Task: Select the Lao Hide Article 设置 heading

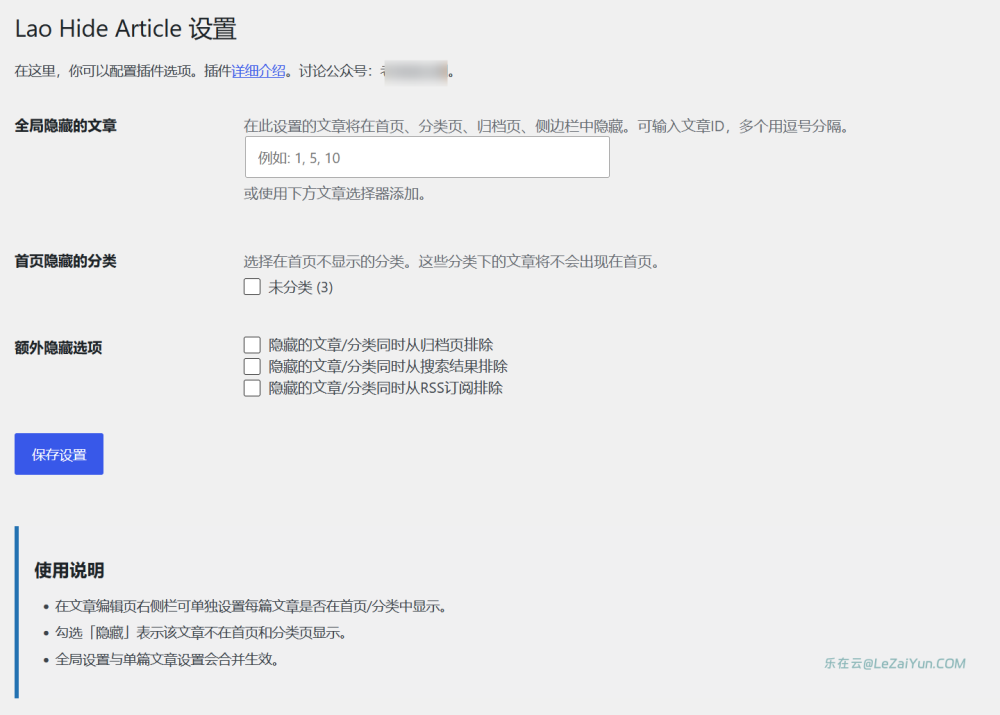Action: [x=126, y=29]
